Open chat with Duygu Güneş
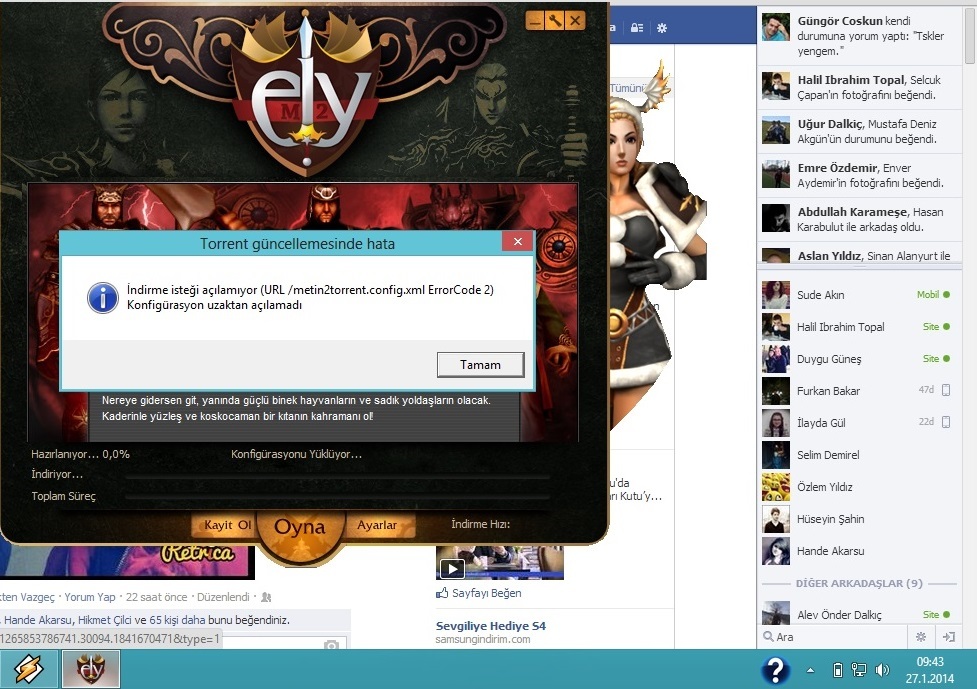977x689 pixels. (x=859, y=359)
